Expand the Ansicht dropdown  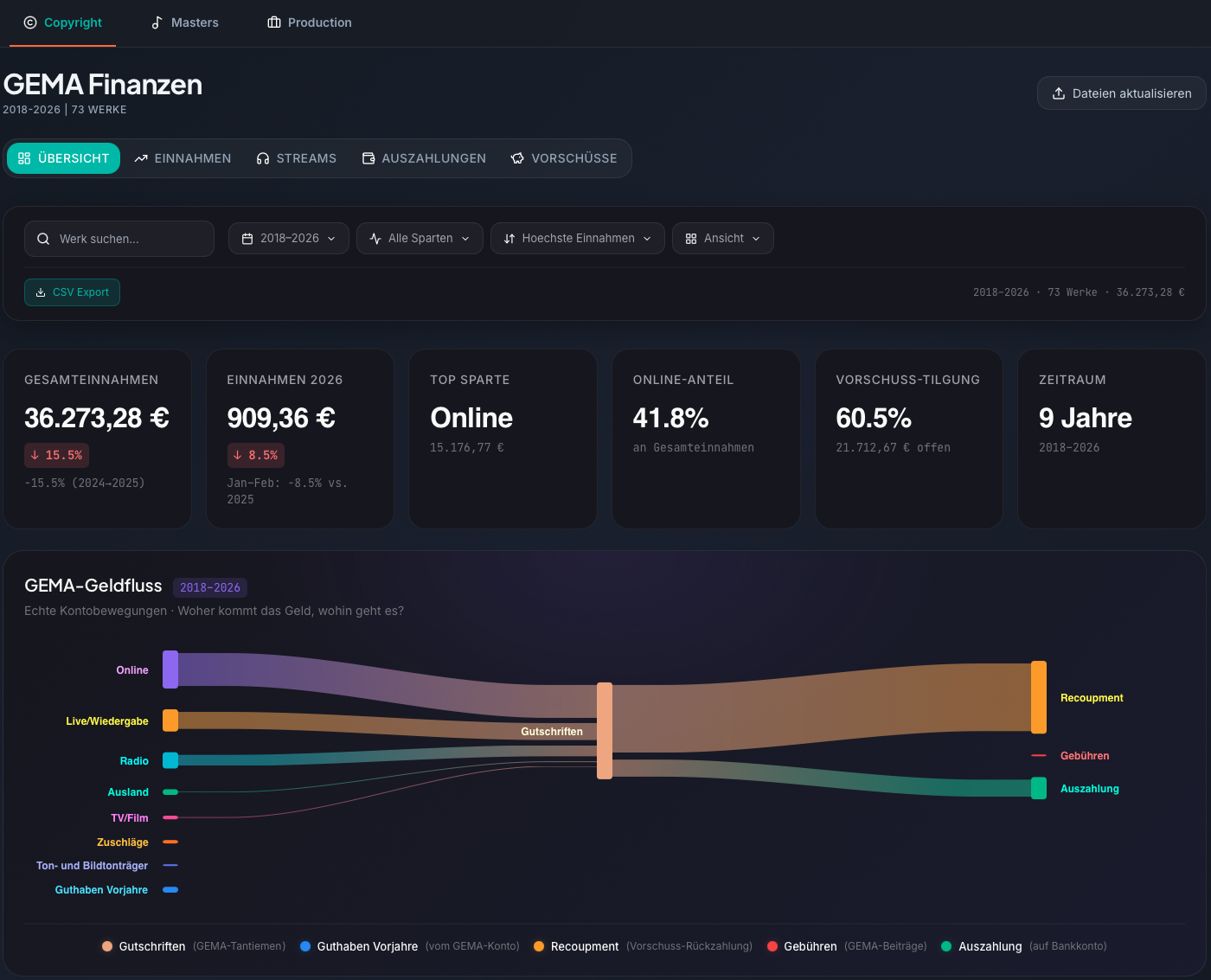(722, 238)
